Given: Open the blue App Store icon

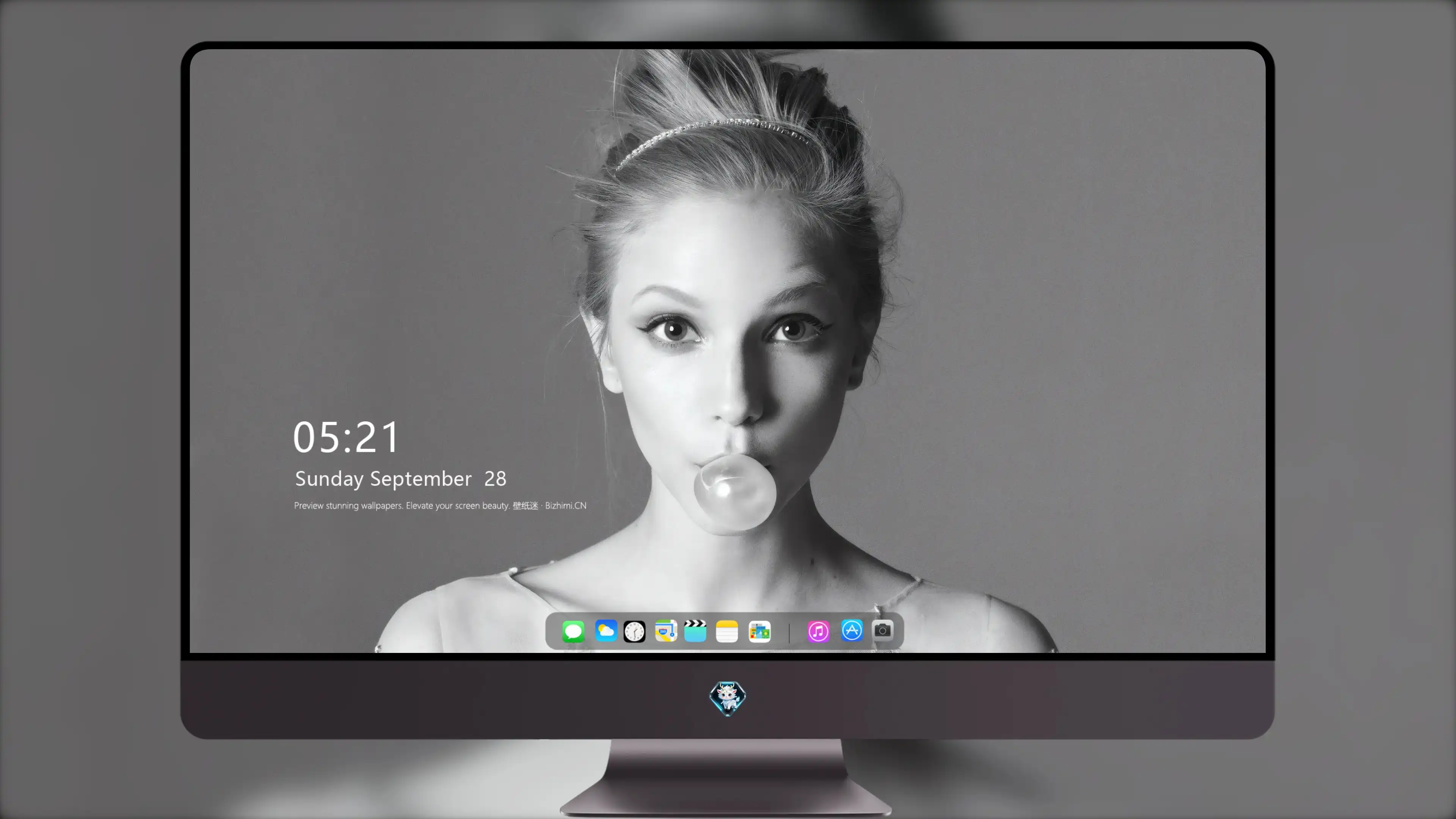Looking at the screenshot, I should coord(851,630).
